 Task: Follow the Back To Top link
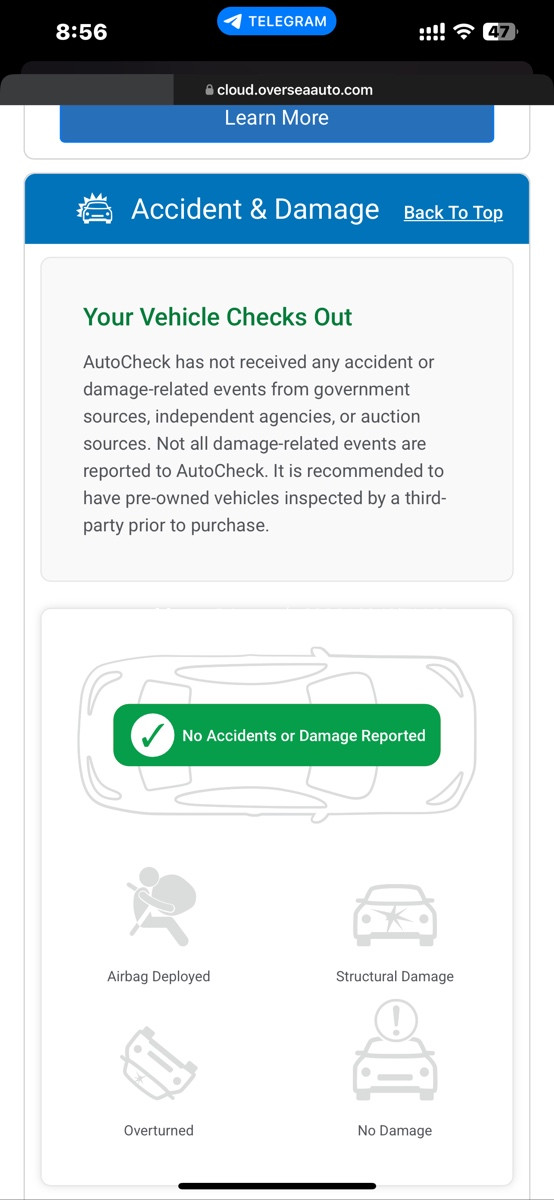click(x=453, y=212)
